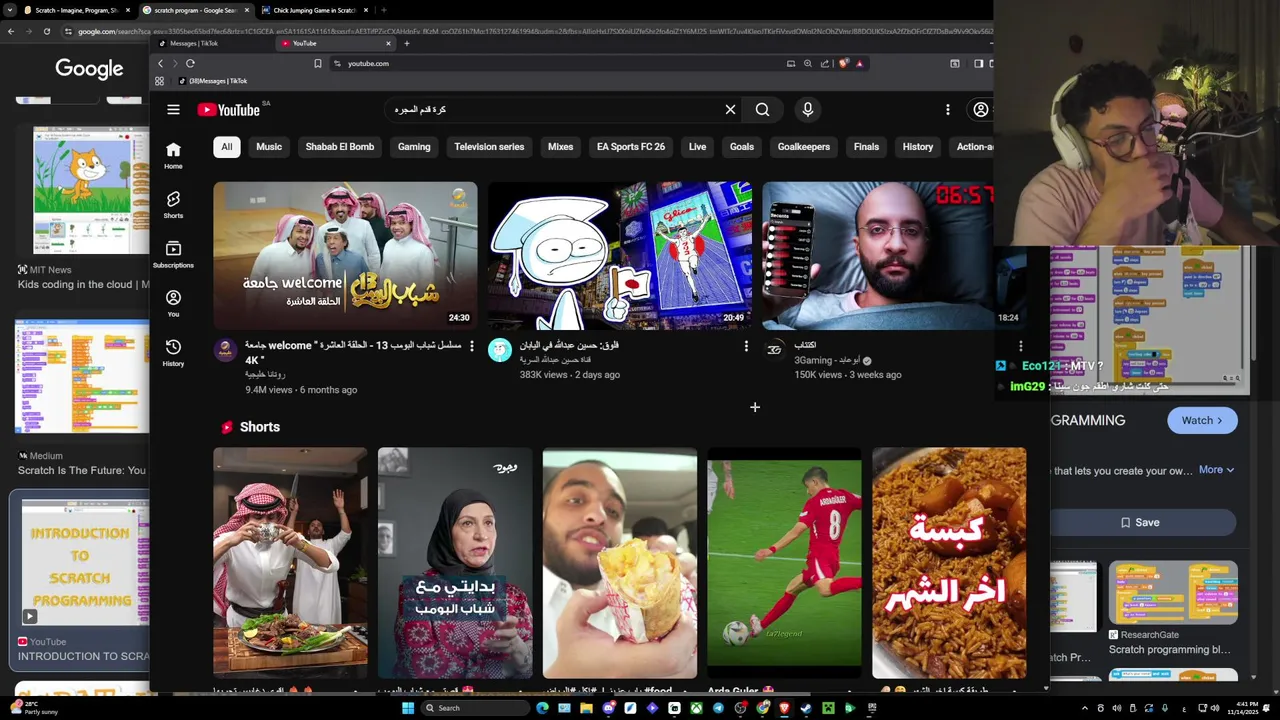Select the Television series chip

click(x=489, y=147)
